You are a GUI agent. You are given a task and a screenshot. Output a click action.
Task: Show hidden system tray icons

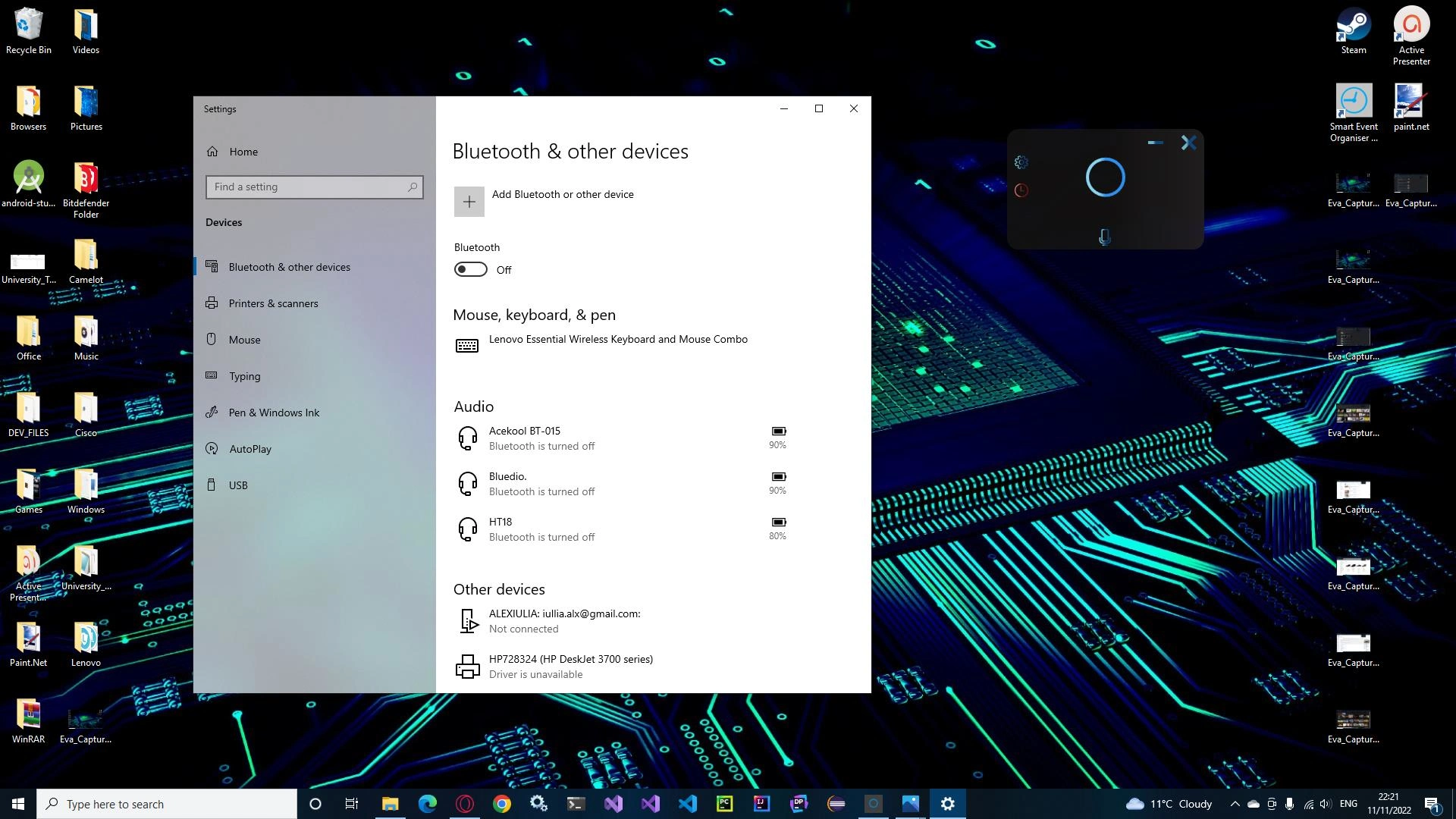[1235, 804]
